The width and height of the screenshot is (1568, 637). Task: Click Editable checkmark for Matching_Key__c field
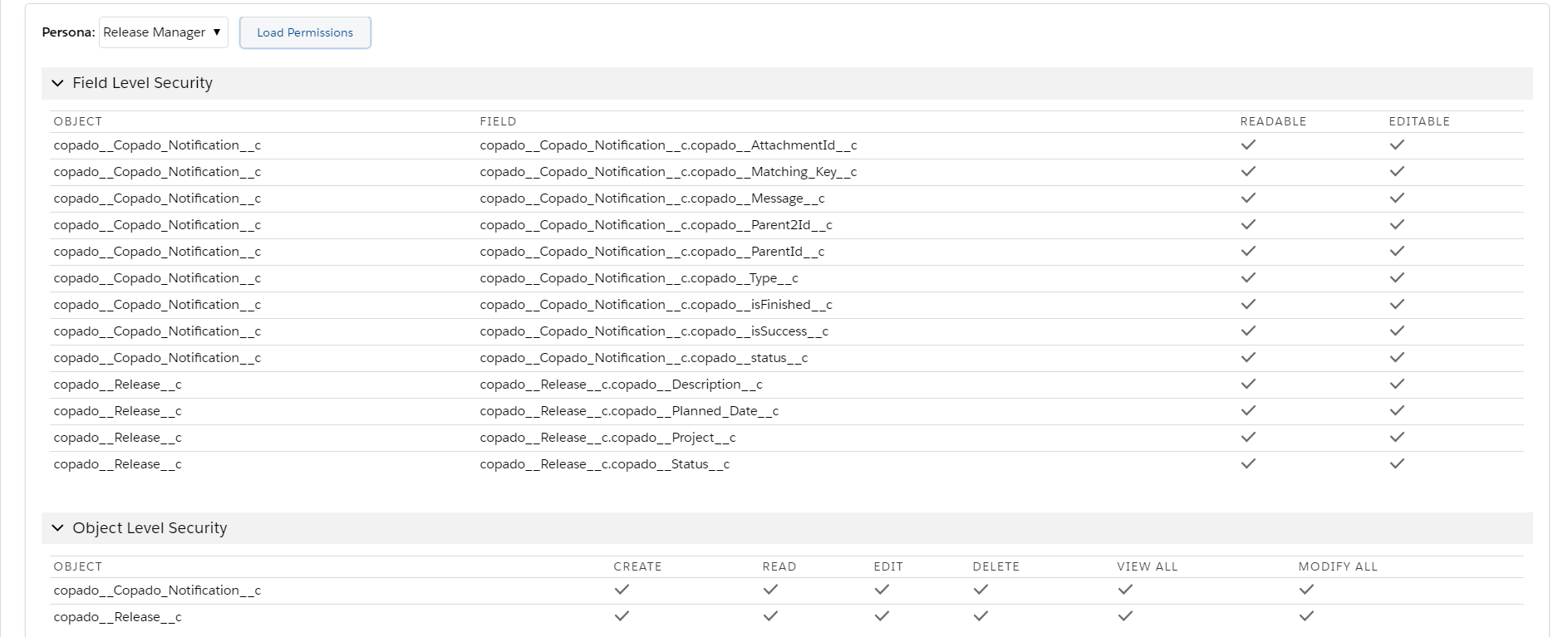[1397, 171]
